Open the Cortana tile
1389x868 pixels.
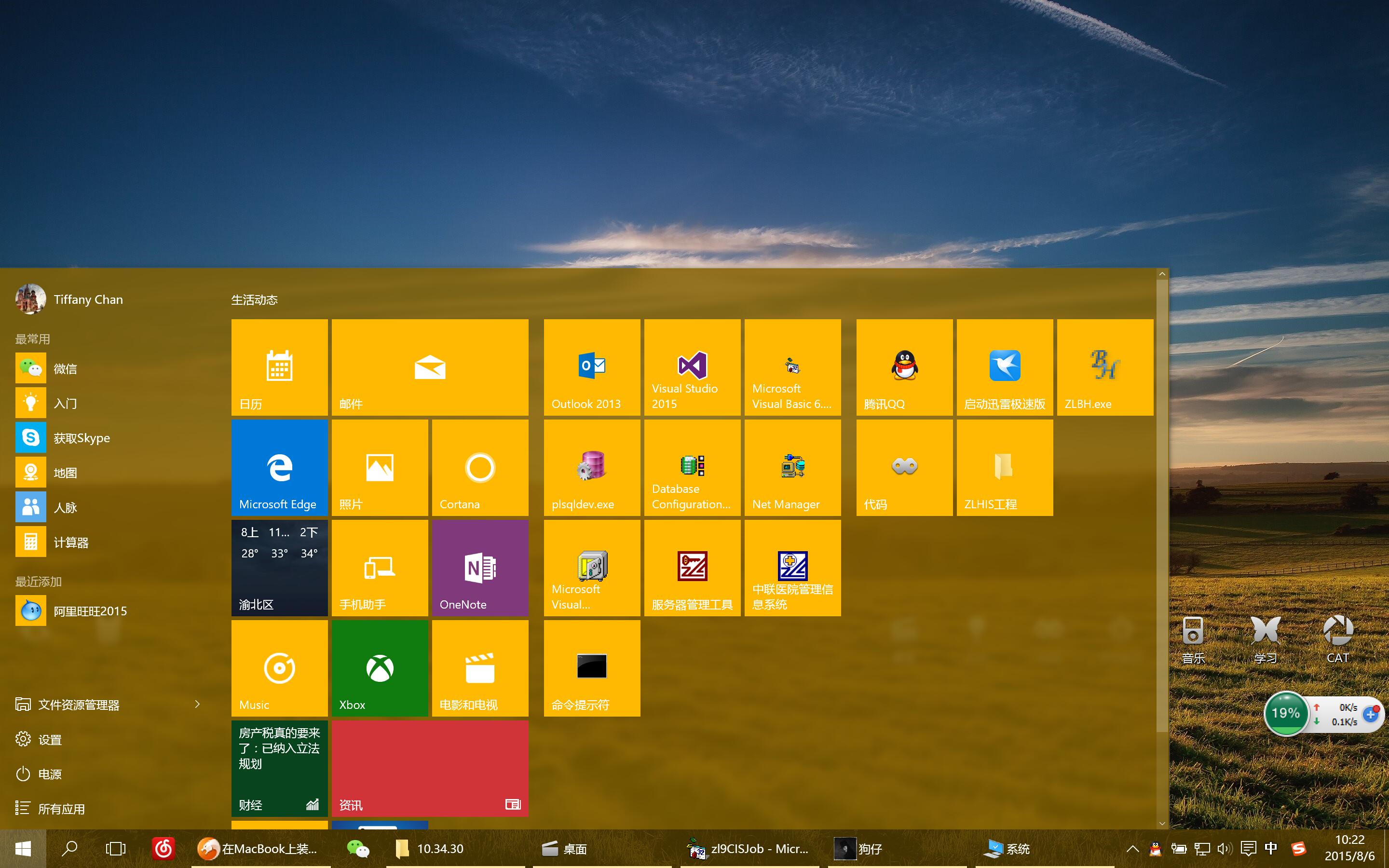coord(480,467)
